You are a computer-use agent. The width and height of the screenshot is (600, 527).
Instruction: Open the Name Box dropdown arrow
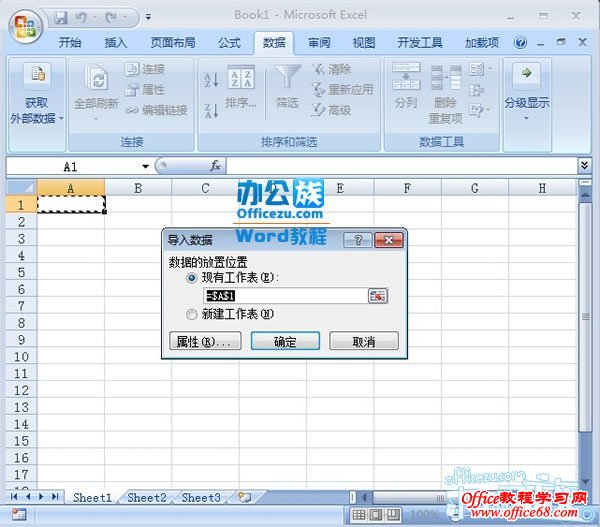click(145, 166)
